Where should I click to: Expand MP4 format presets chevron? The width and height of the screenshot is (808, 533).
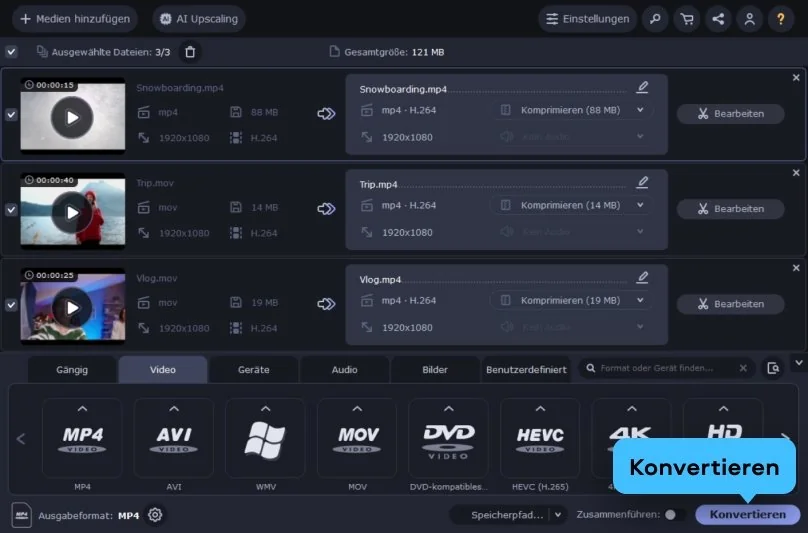tap(82, 409)
